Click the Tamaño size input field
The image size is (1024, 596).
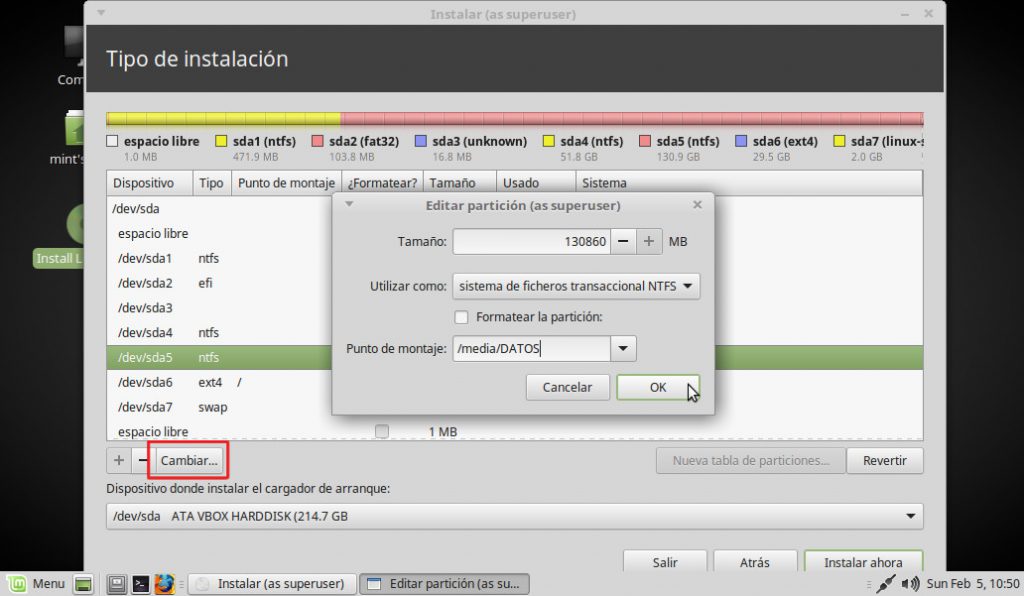click(x=530, y=242)
